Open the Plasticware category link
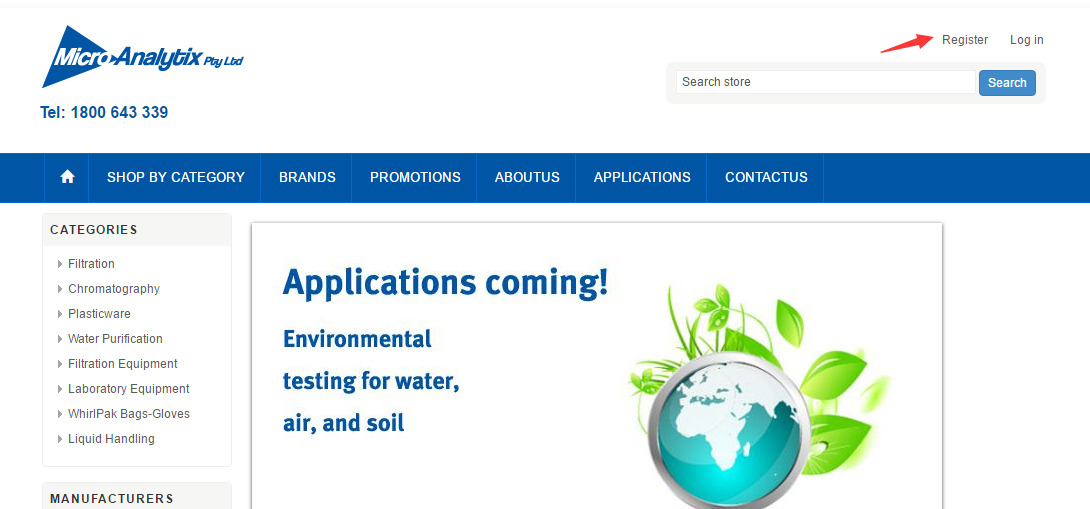Image resolution: width=1090 pixels, height=509 pixels. tap(99, 314)
